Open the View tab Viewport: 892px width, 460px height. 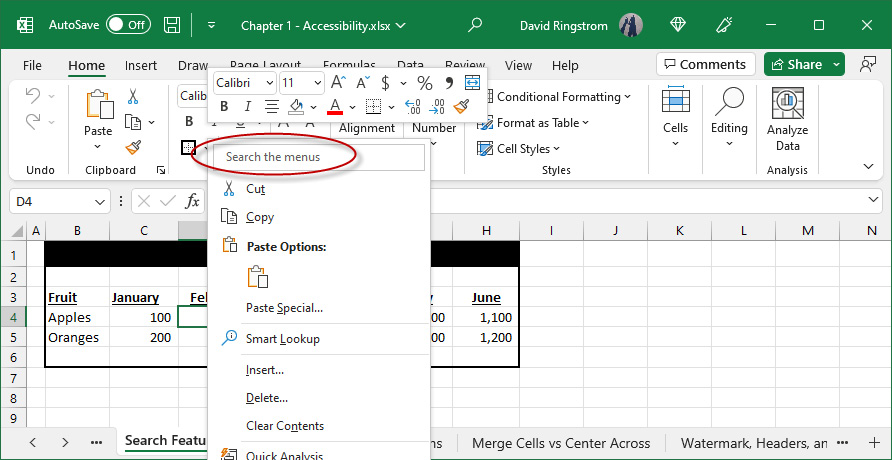[x=518, y=65]
